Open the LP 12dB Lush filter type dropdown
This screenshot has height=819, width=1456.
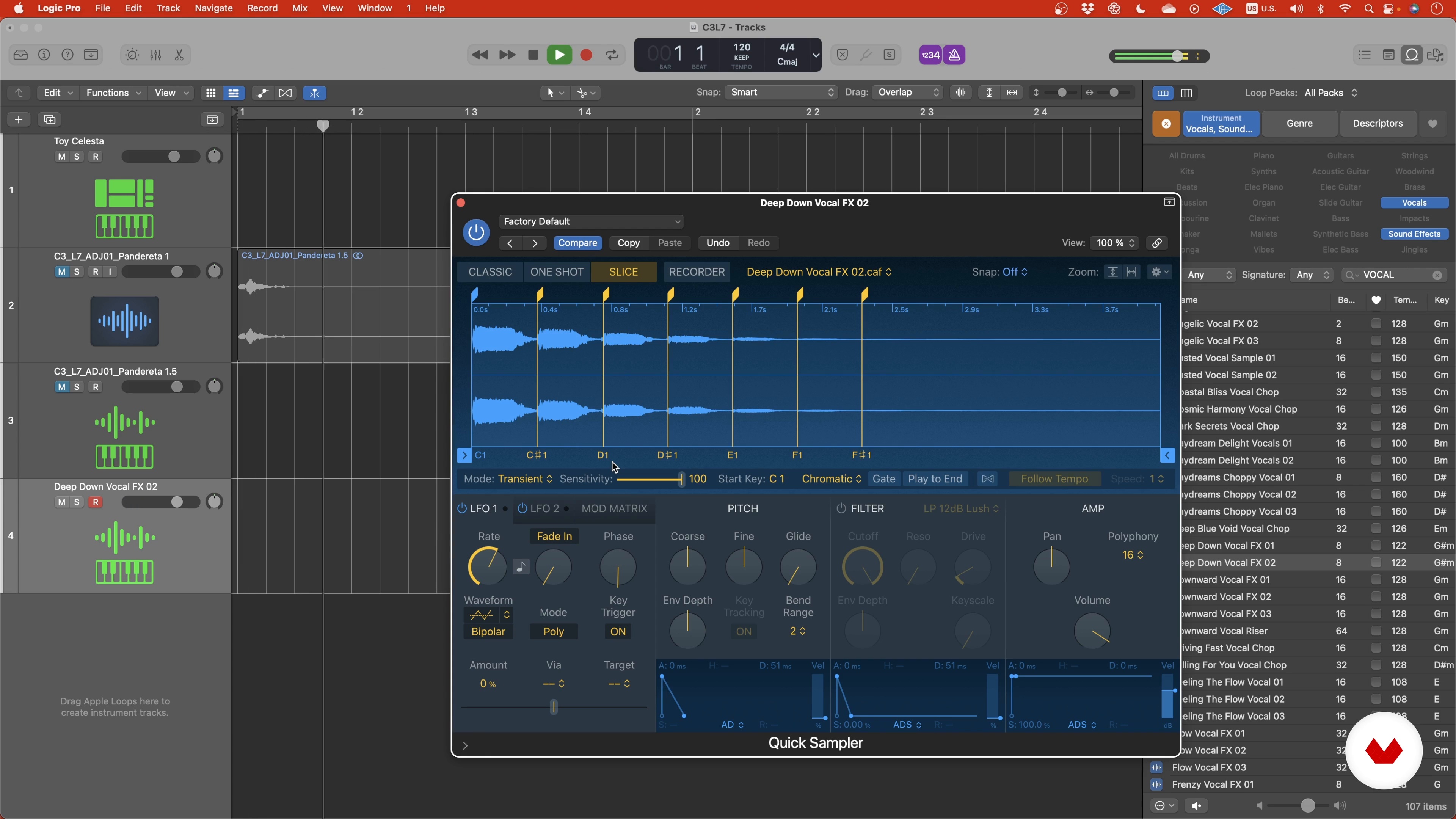(961, 509)
